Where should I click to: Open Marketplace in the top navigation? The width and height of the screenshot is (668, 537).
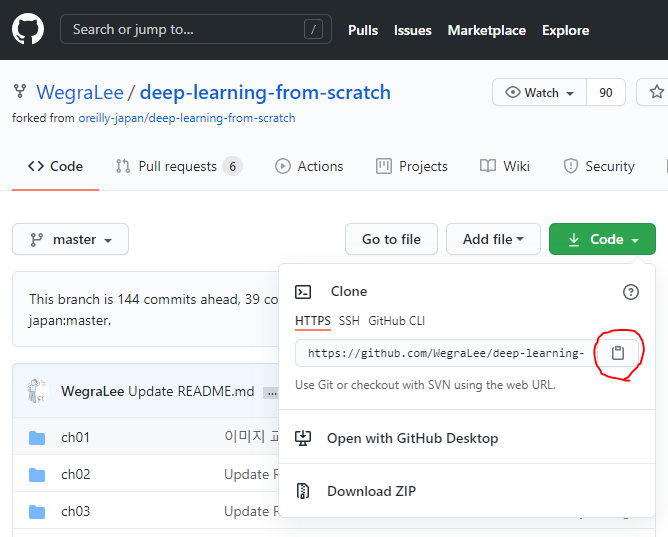487,30
